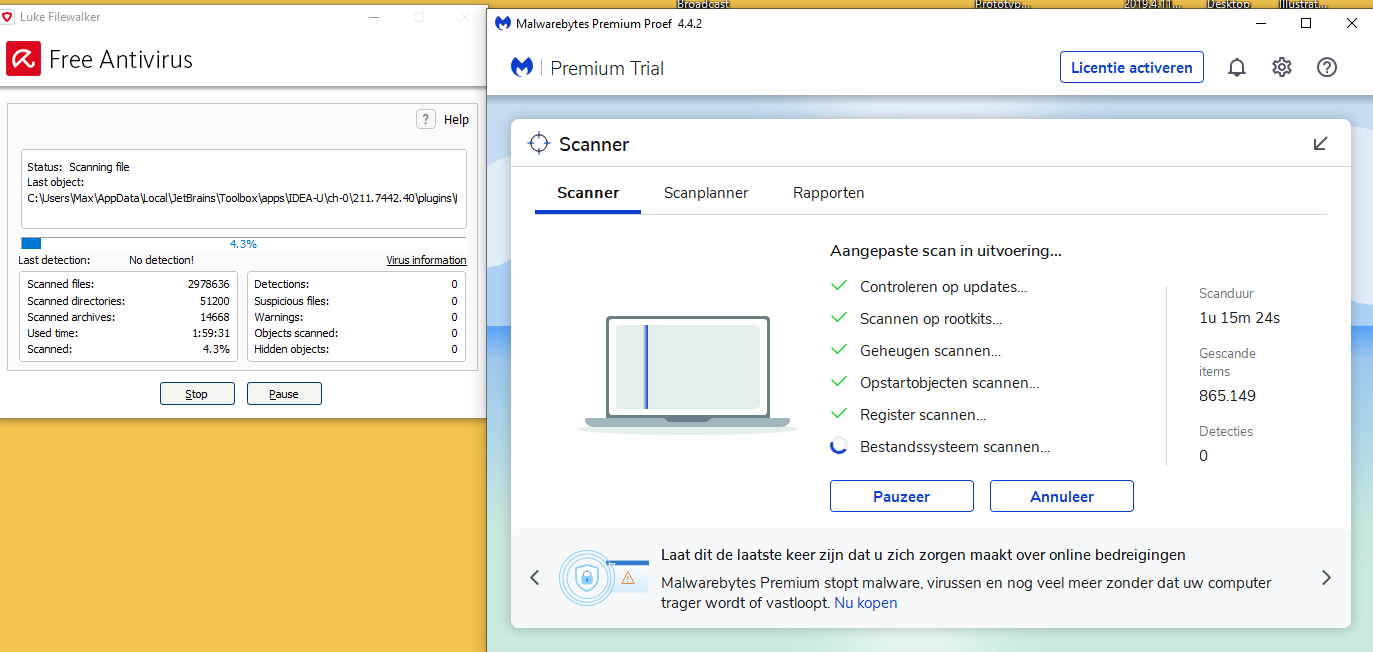The image size is (1373, 652).
Task: Click the Avira red umbrella logo
Action: [23, 59]
